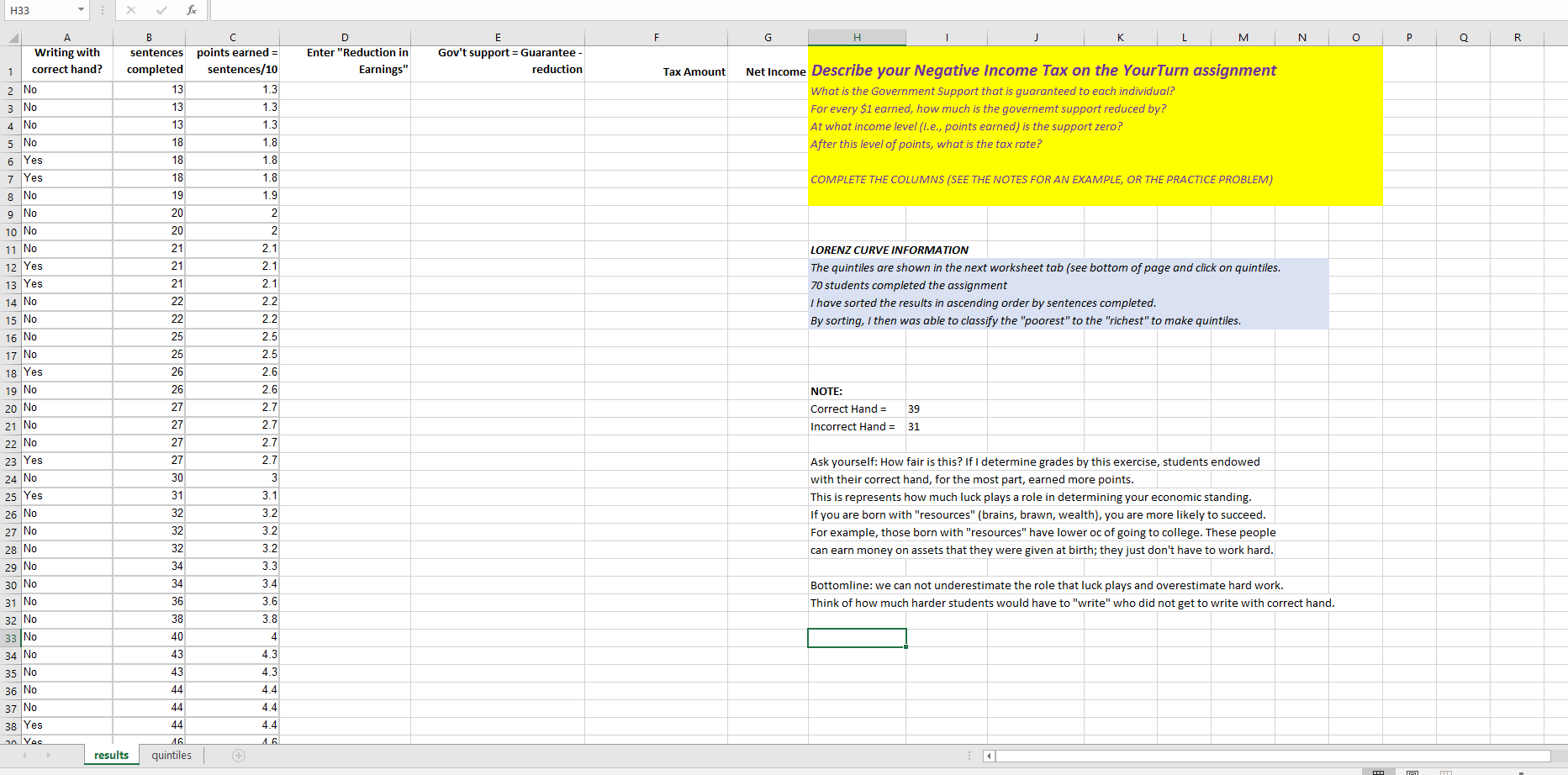Image resolution: width=1568 pixels, height=775 pixels.
Task: Add a new worksheet with the plus icon
Action: coord(238,755)
